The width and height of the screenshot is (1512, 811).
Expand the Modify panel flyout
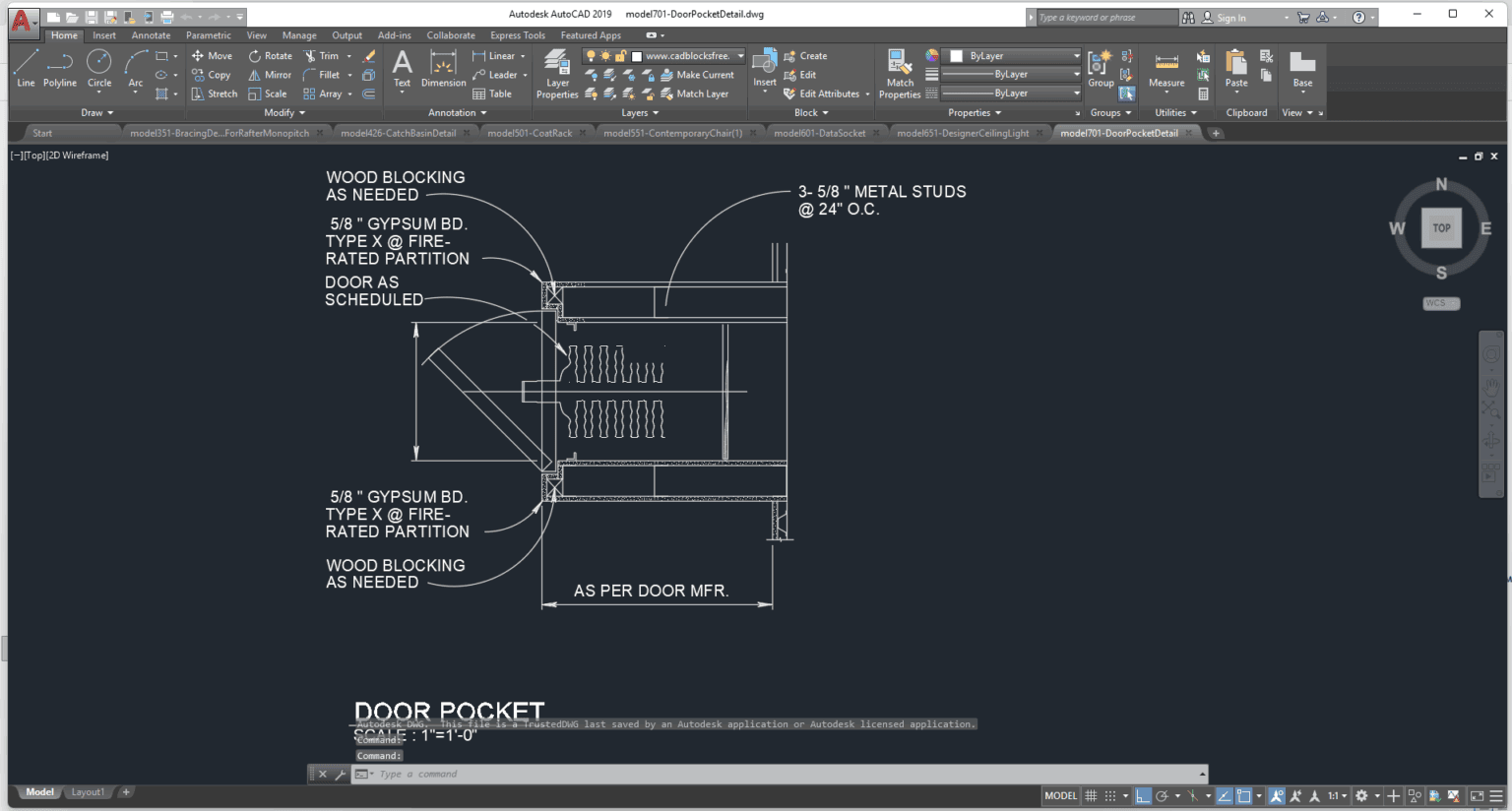[283, 112]
